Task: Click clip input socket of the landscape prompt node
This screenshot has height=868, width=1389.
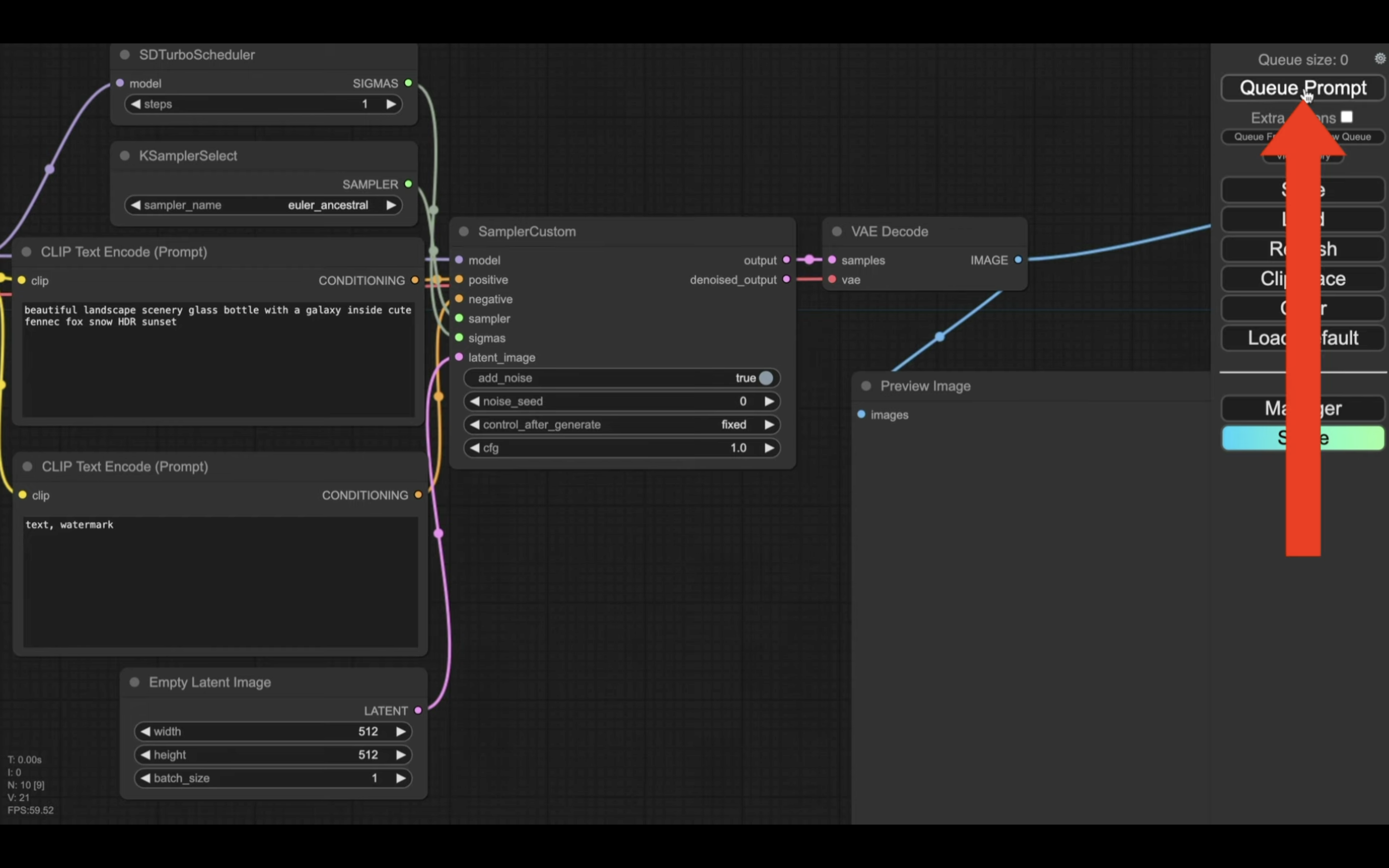Action: pyautogui.click(x=22, y=280)
